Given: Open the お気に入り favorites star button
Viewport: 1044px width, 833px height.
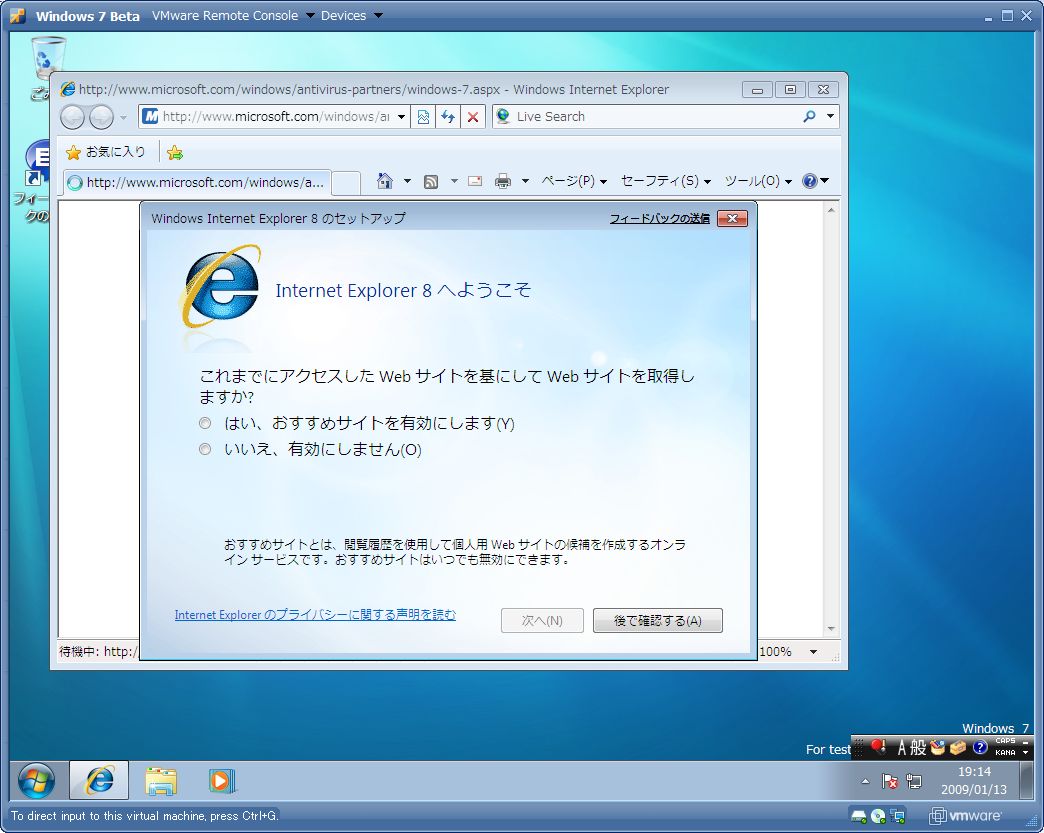Looking at the screenshot, I should click(106, 152).
